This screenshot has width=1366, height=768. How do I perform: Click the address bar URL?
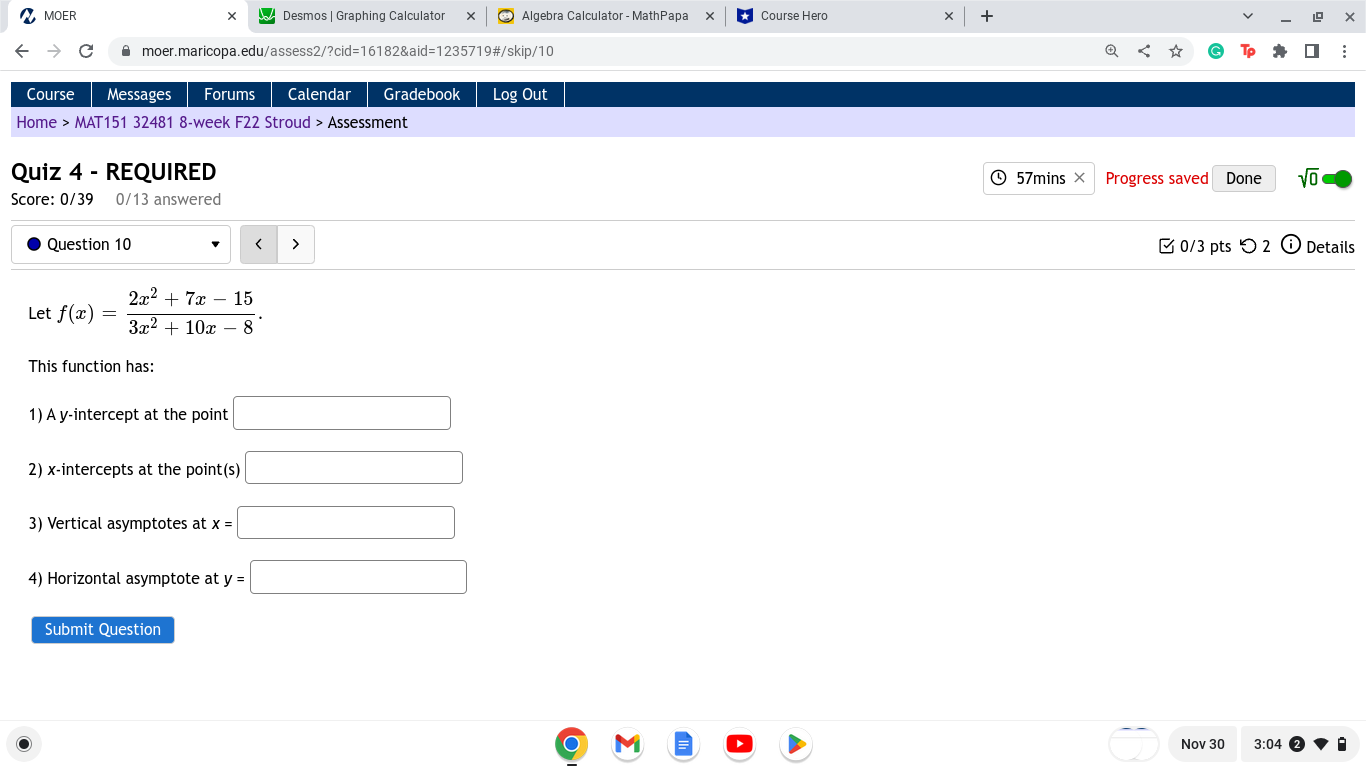click(x=347, y=51)
